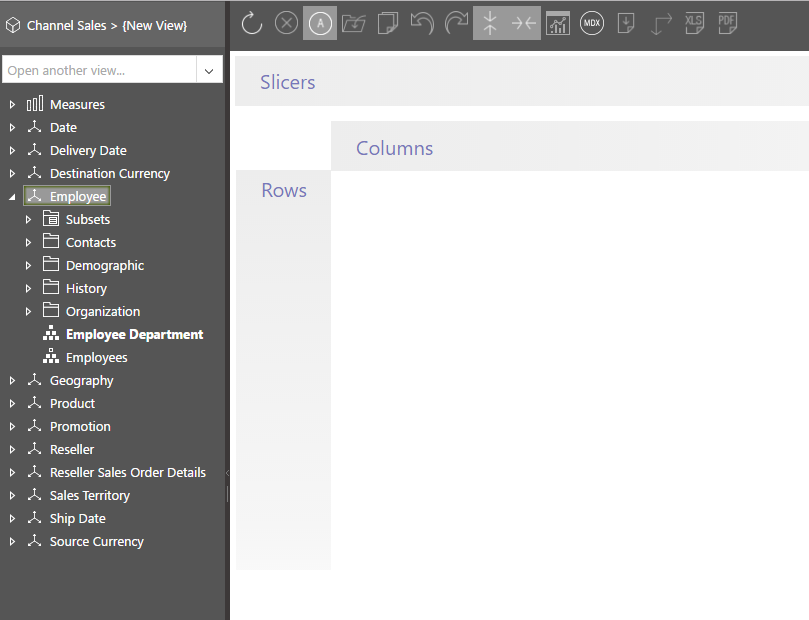
Task: Click the Product dimension icon
Action: [35, 403]
